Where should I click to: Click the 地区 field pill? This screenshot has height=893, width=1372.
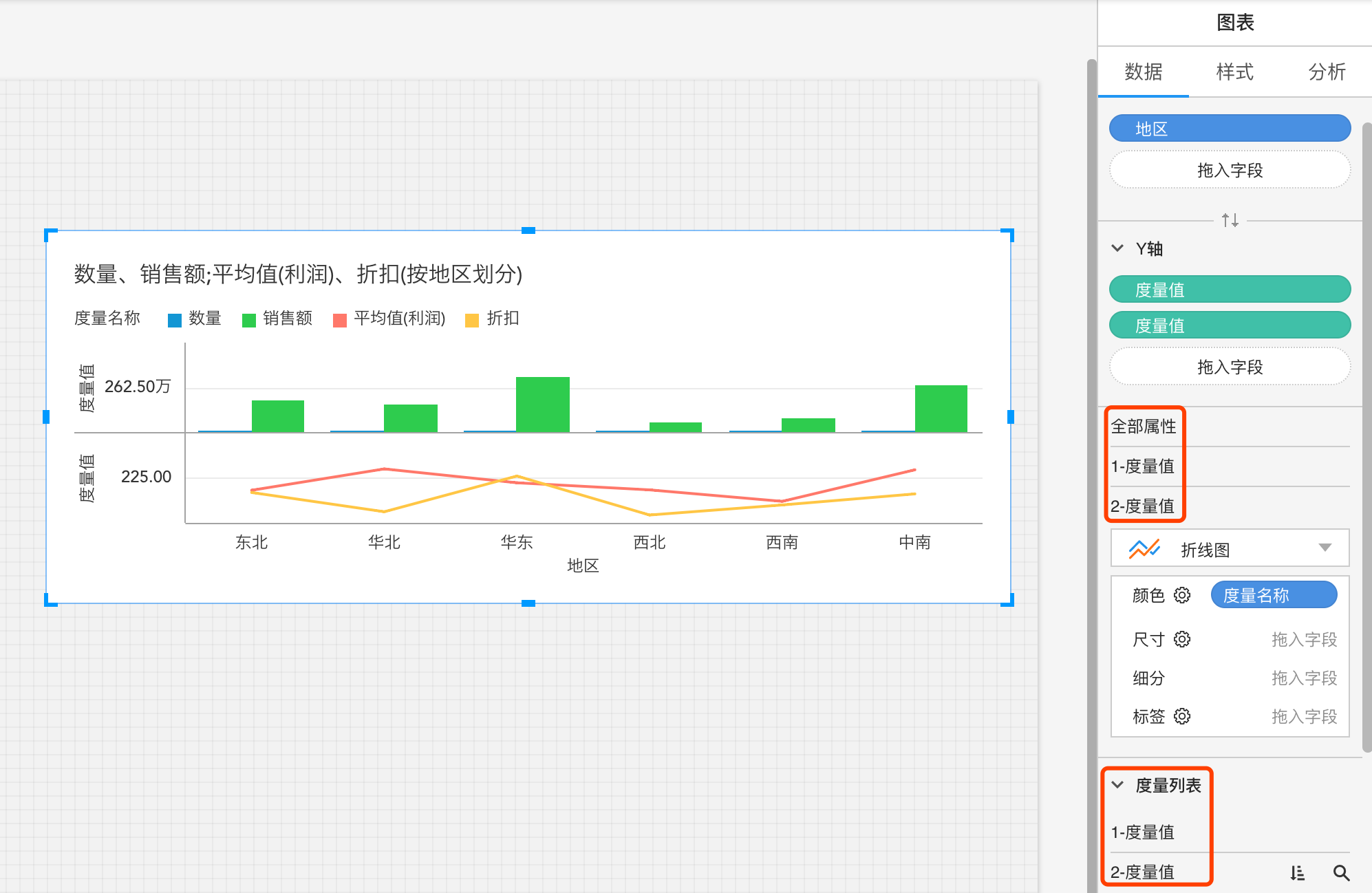[1230, 129]
